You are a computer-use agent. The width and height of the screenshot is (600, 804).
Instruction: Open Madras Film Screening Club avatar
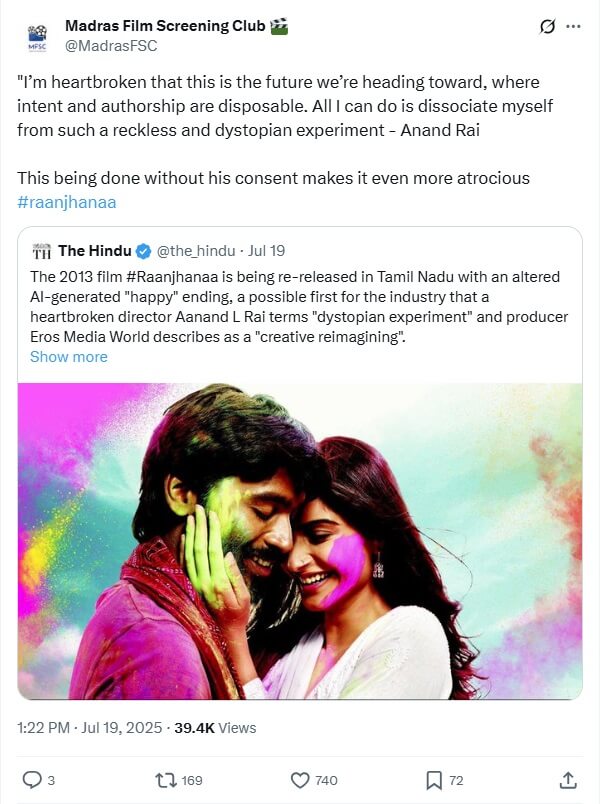pos(37,36)
